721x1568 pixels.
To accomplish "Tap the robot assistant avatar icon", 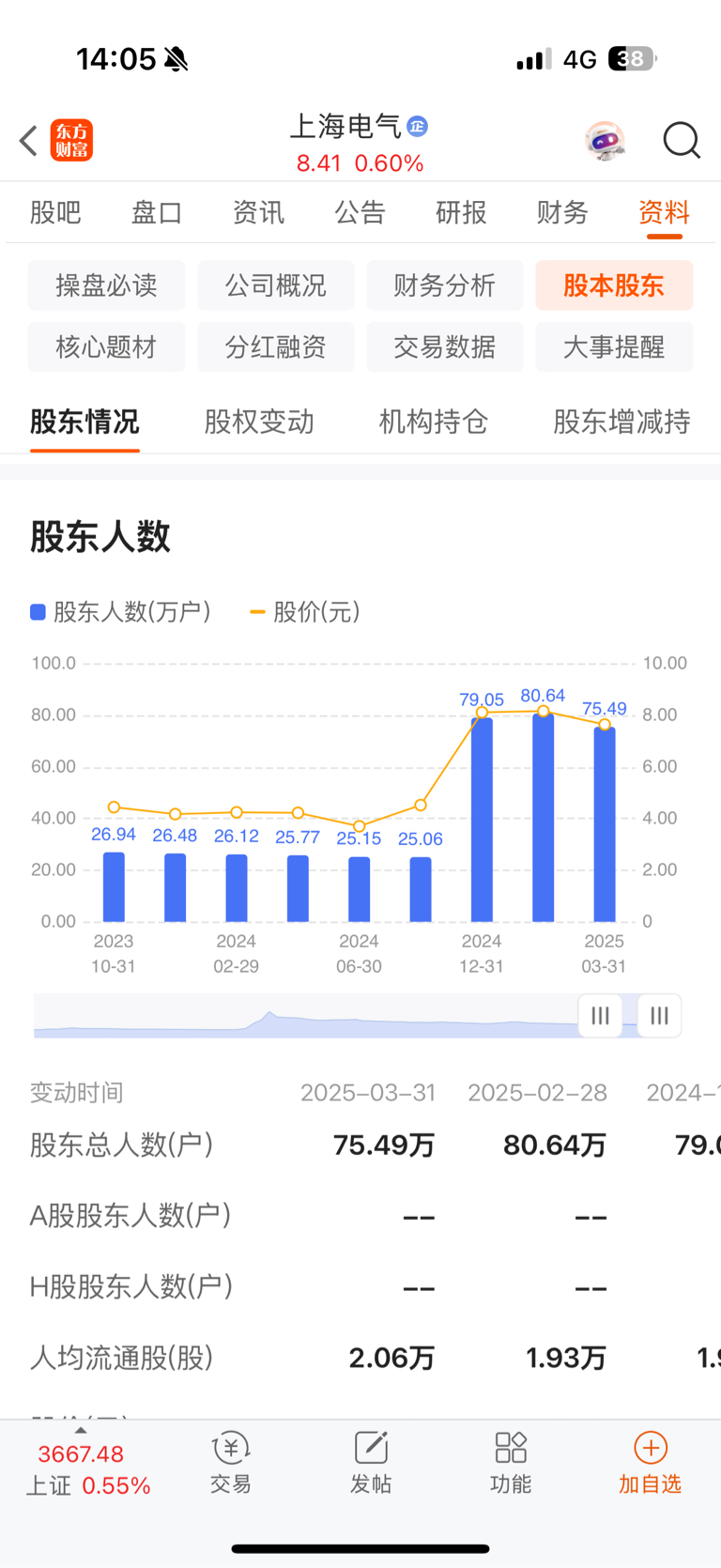I will pos(605,141).
